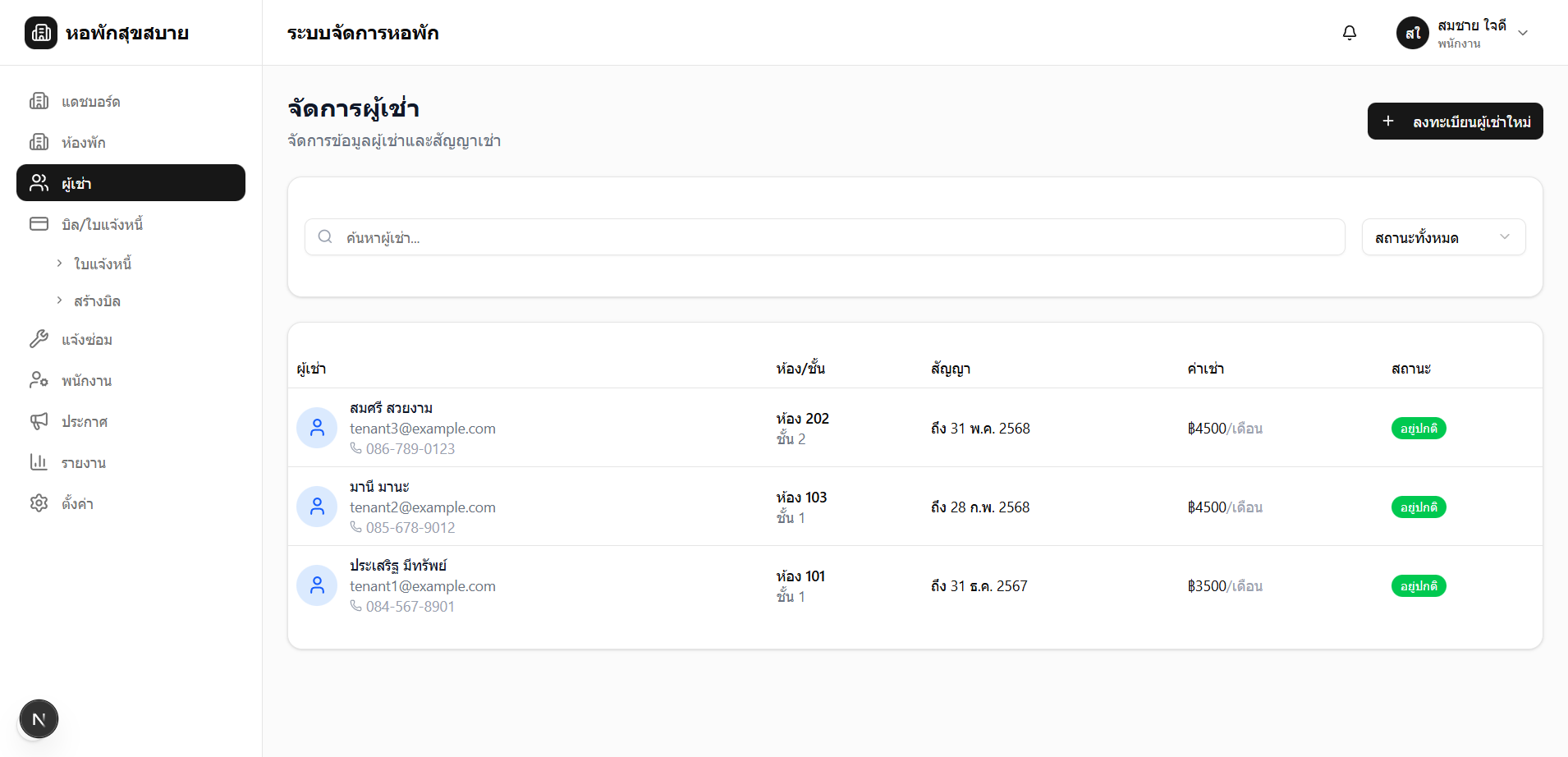Click the ผู้เช่า column header
1568x757 pixels.
[311, 369]
